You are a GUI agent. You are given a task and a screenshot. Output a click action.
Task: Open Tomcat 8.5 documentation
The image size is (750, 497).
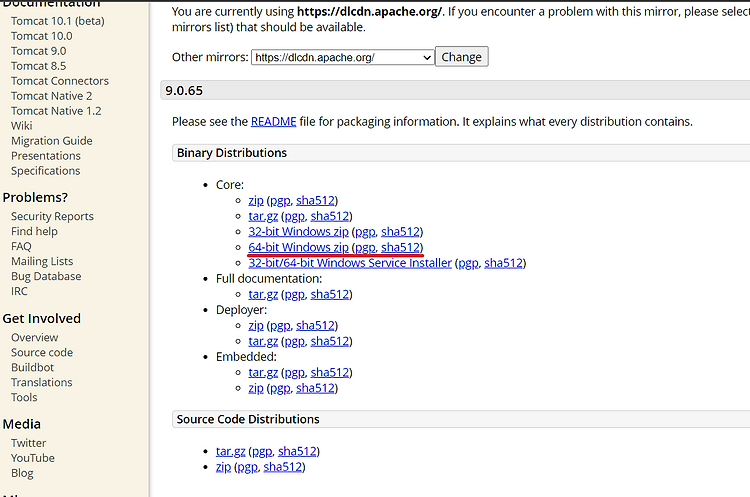click(39, 66)
